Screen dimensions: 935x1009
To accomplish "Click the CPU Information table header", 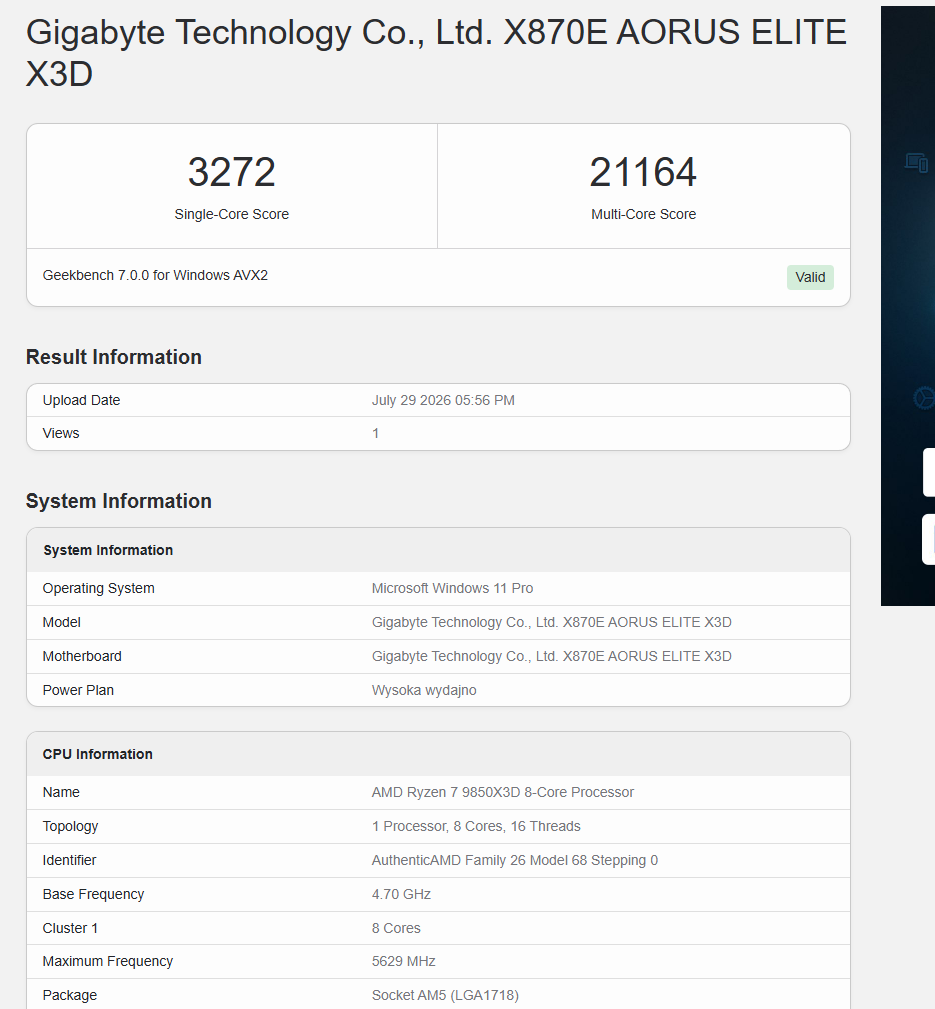I will click(438, 754).
